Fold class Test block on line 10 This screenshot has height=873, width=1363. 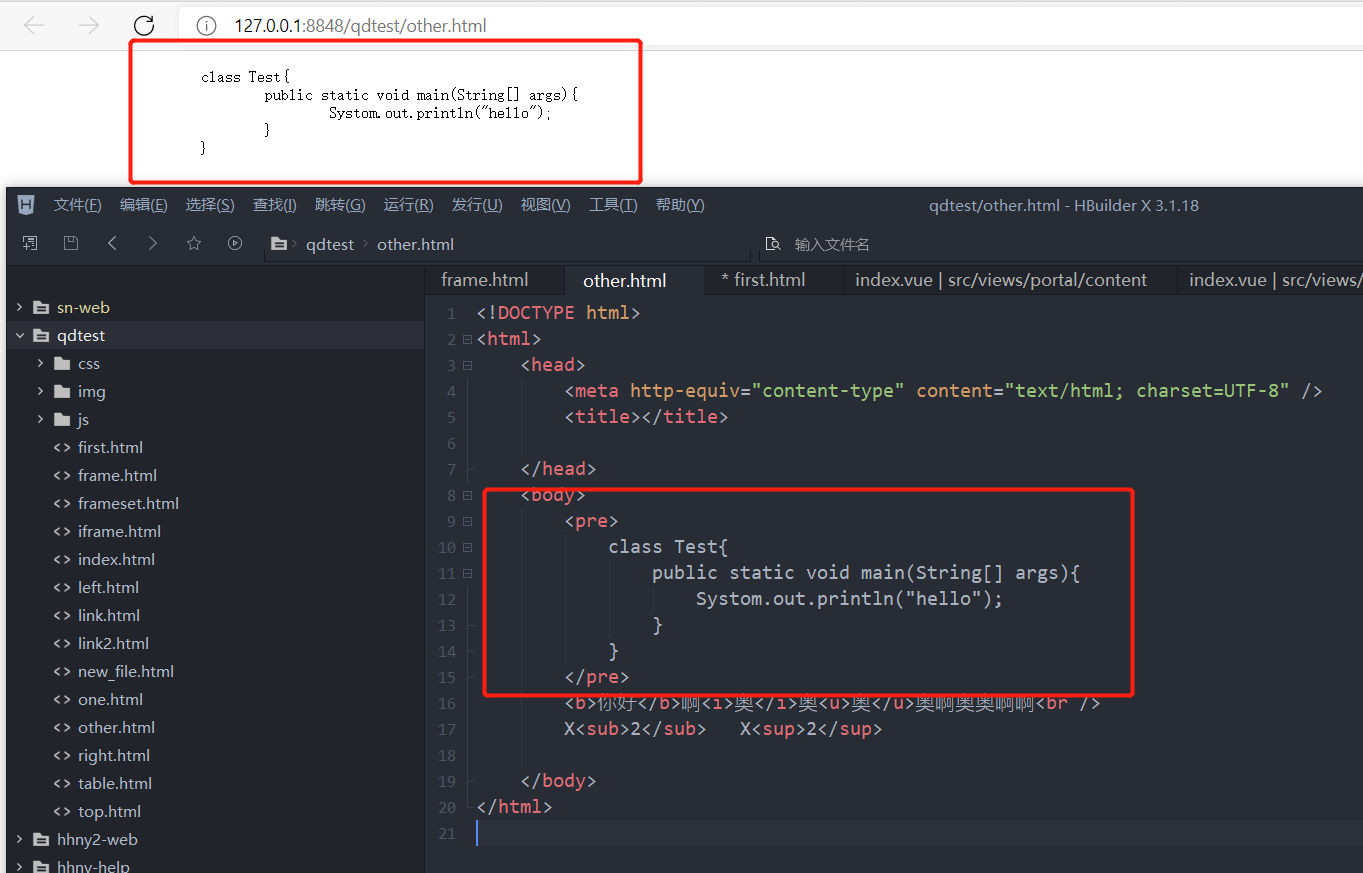point(467,547)
